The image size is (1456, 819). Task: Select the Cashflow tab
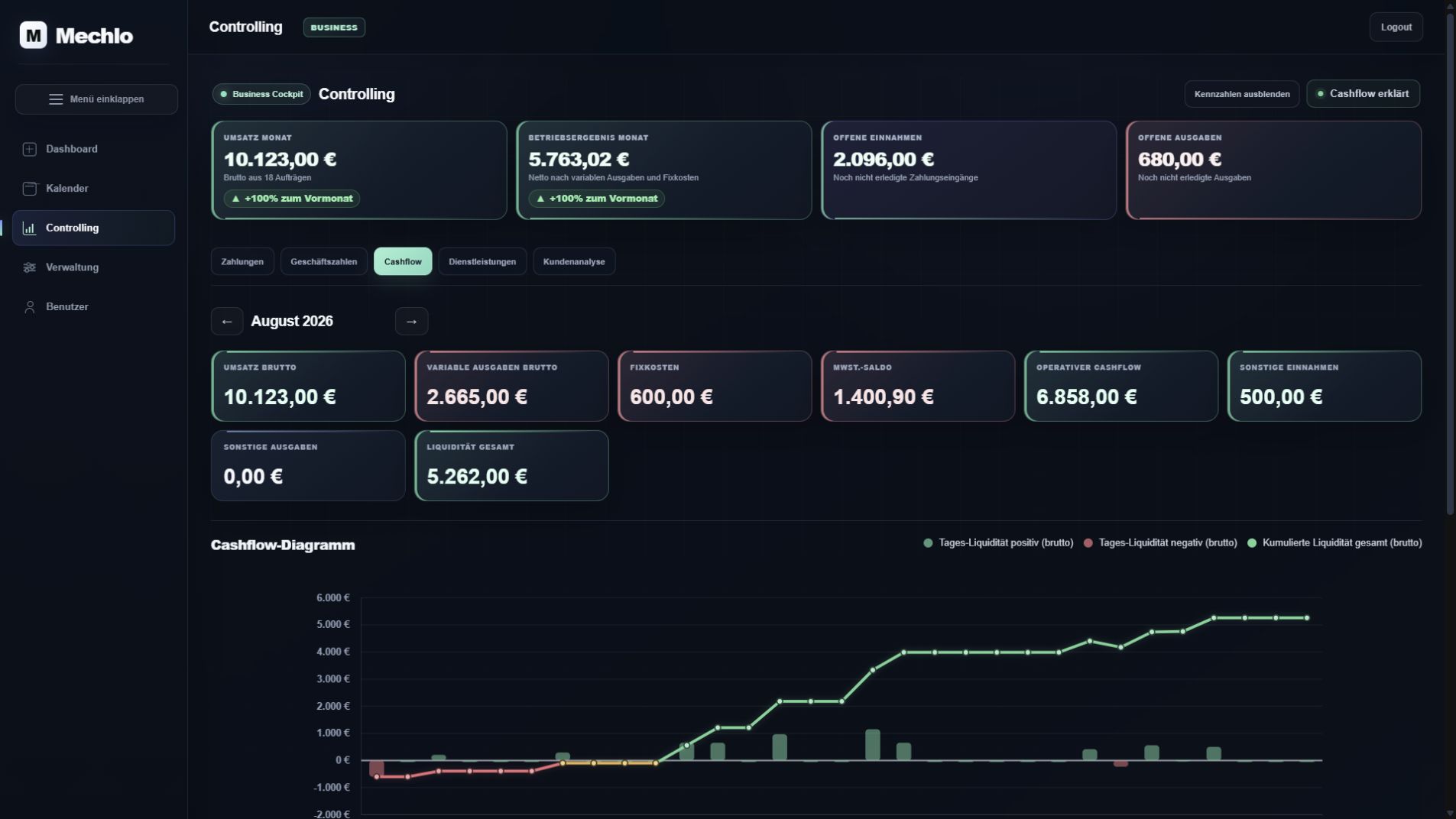[403, 261]
